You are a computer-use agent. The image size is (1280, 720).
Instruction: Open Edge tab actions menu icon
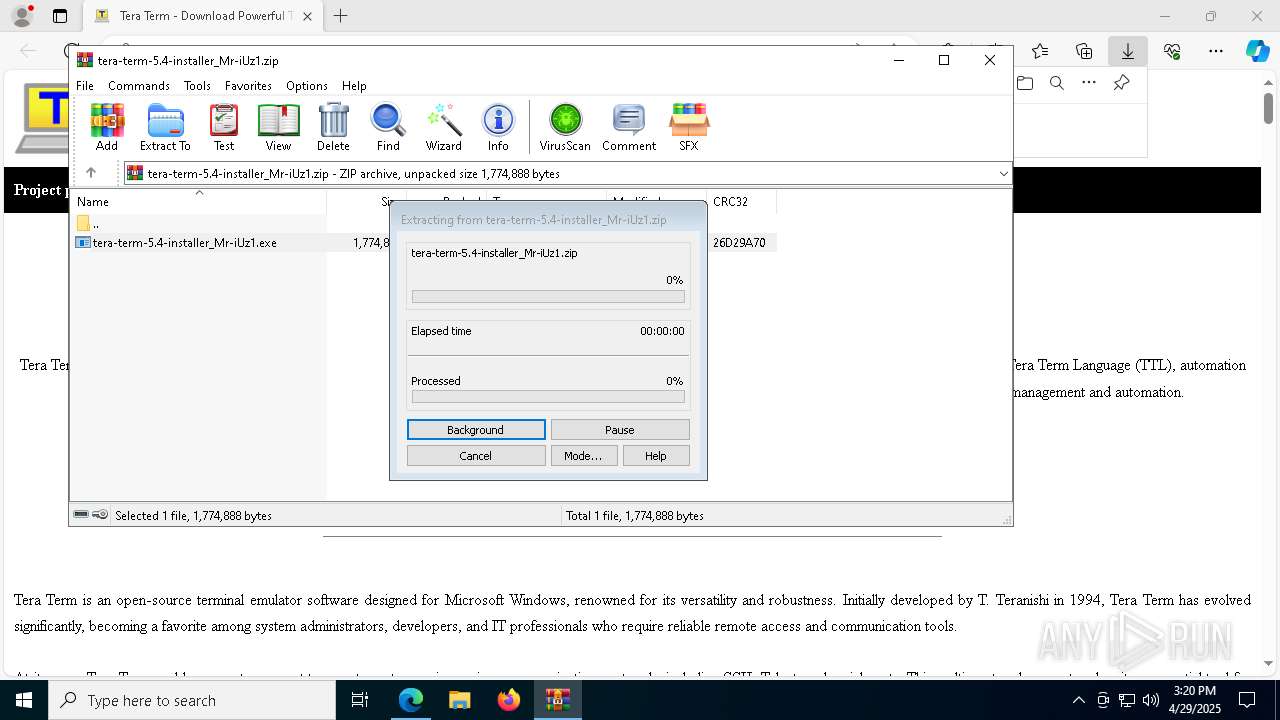[60, 16]
